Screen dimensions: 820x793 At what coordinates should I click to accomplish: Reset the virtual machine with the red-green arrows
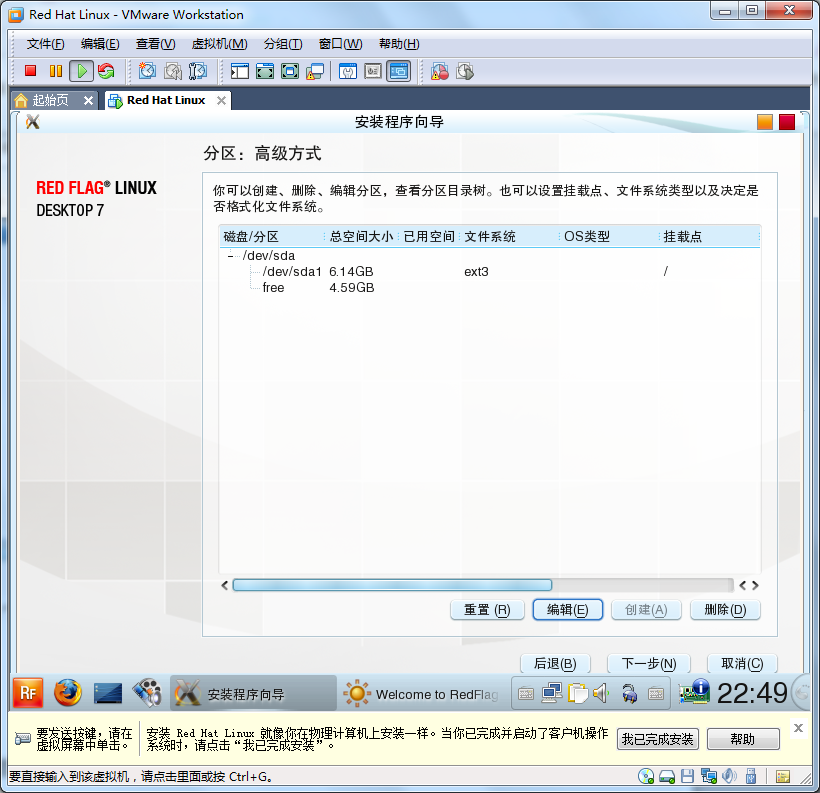coord(106,71)
